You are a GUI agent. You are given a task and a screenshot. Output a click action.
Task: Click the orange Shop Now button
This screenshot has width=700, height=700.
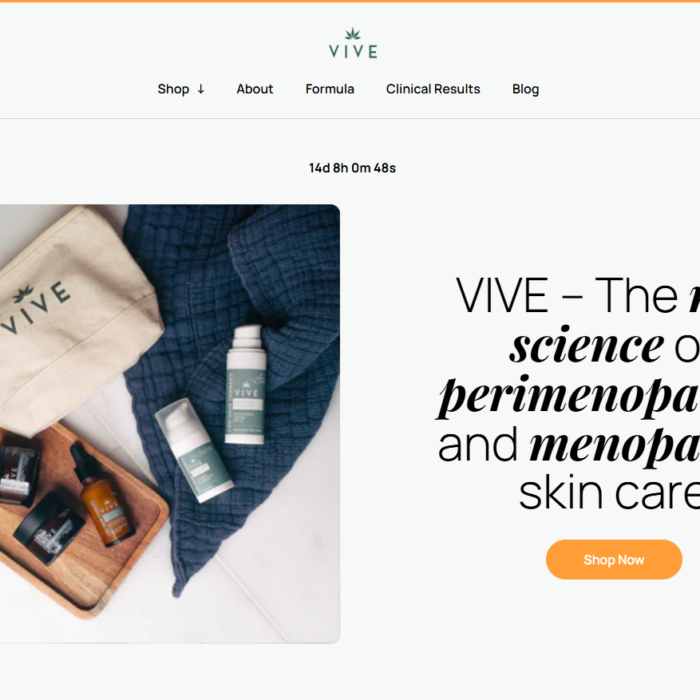point(614,559)
